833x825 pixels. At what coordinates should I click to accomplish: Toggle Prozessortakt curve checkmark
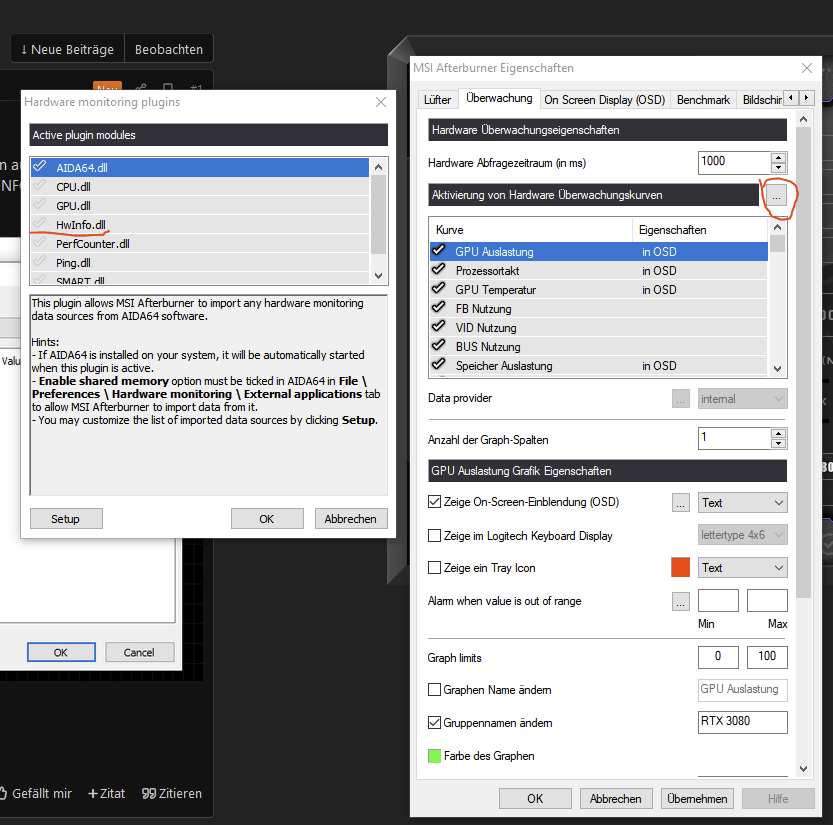point(439,270)
